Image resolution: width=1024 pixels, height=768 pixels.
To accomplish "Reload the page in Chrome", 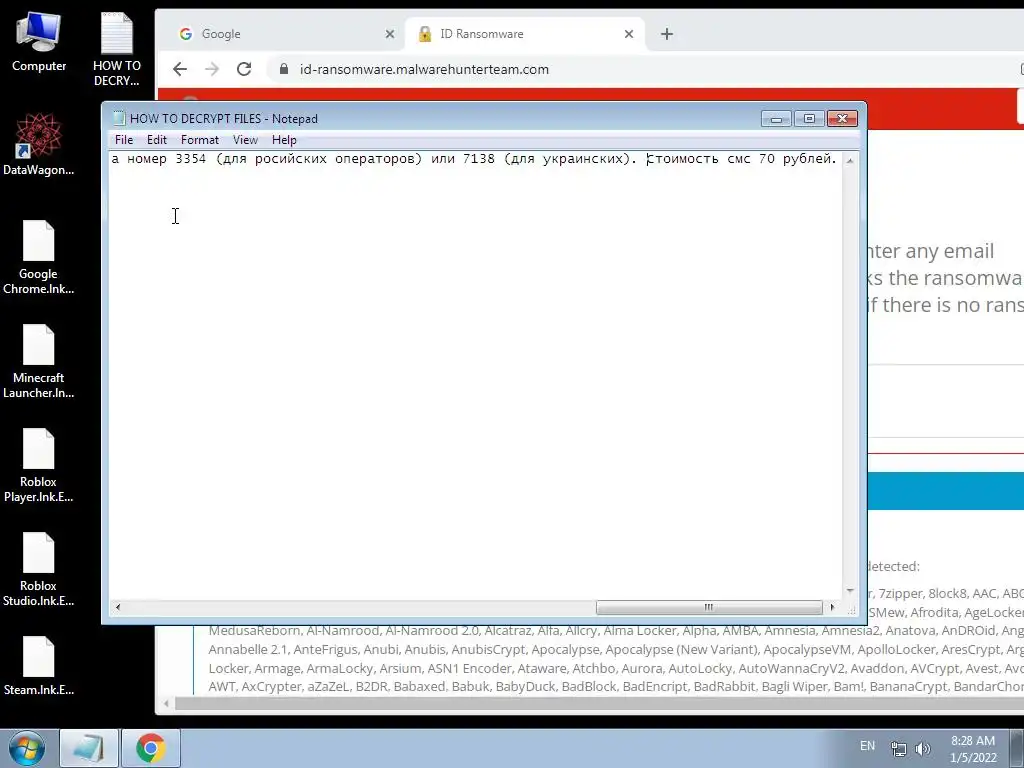I will 244,69.
